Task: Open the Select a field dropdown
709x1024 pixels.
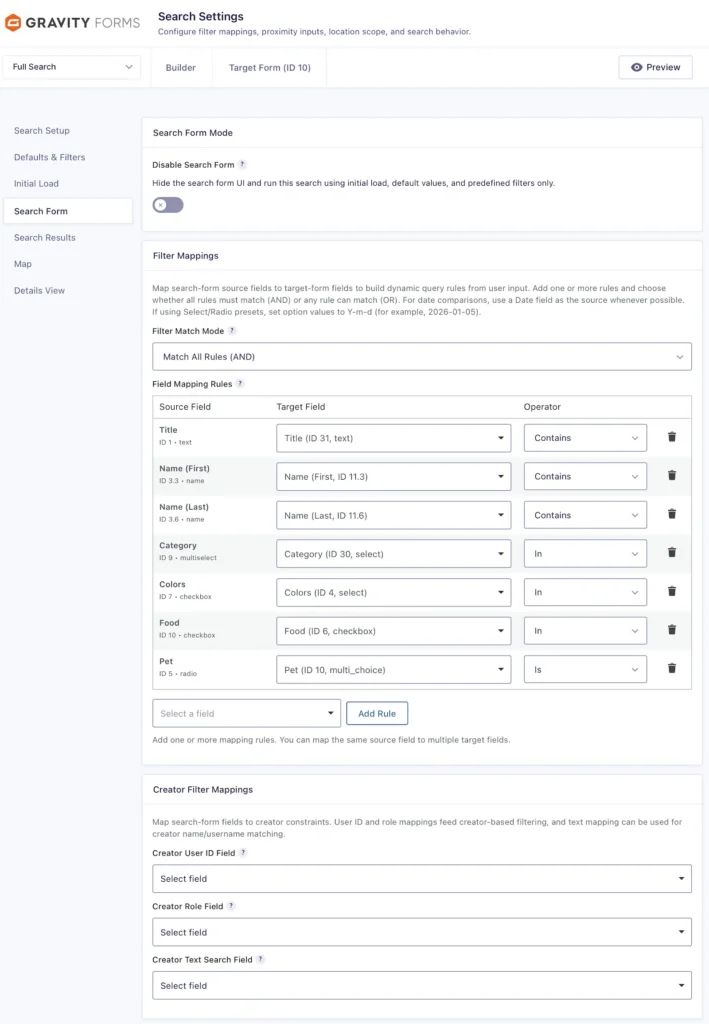Action: (247, 713)
